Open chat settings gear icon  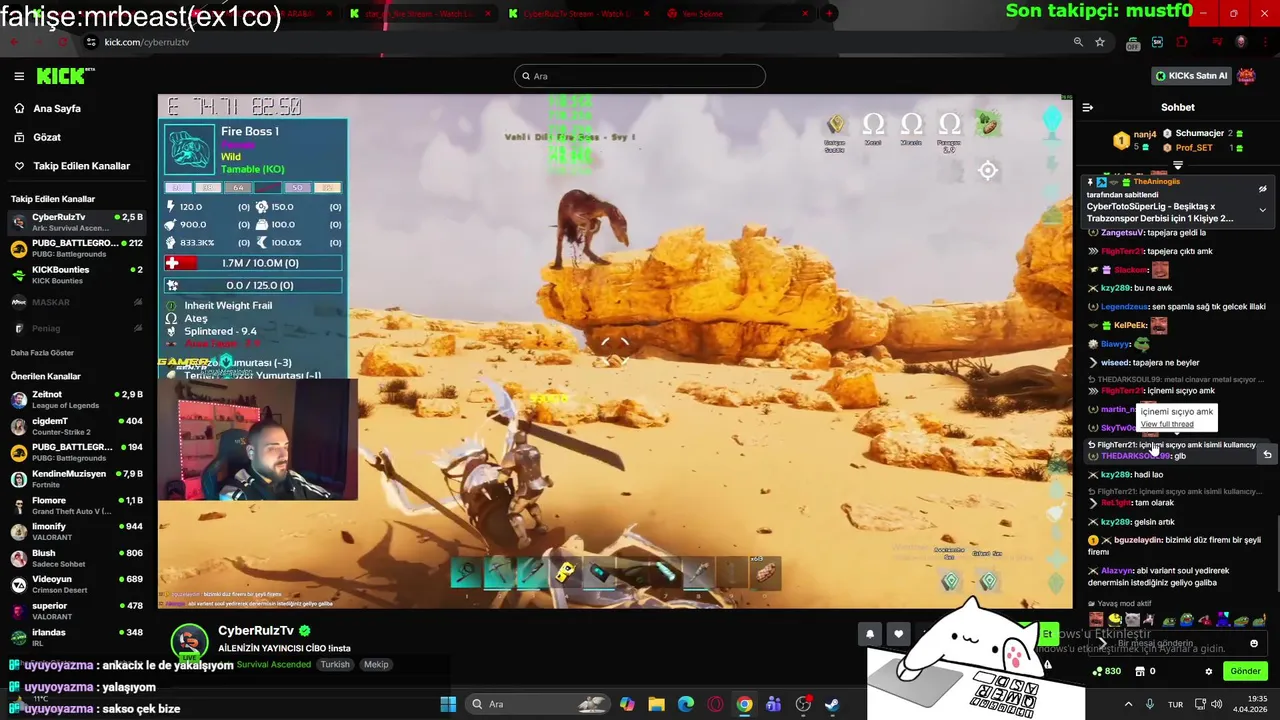1209,671
